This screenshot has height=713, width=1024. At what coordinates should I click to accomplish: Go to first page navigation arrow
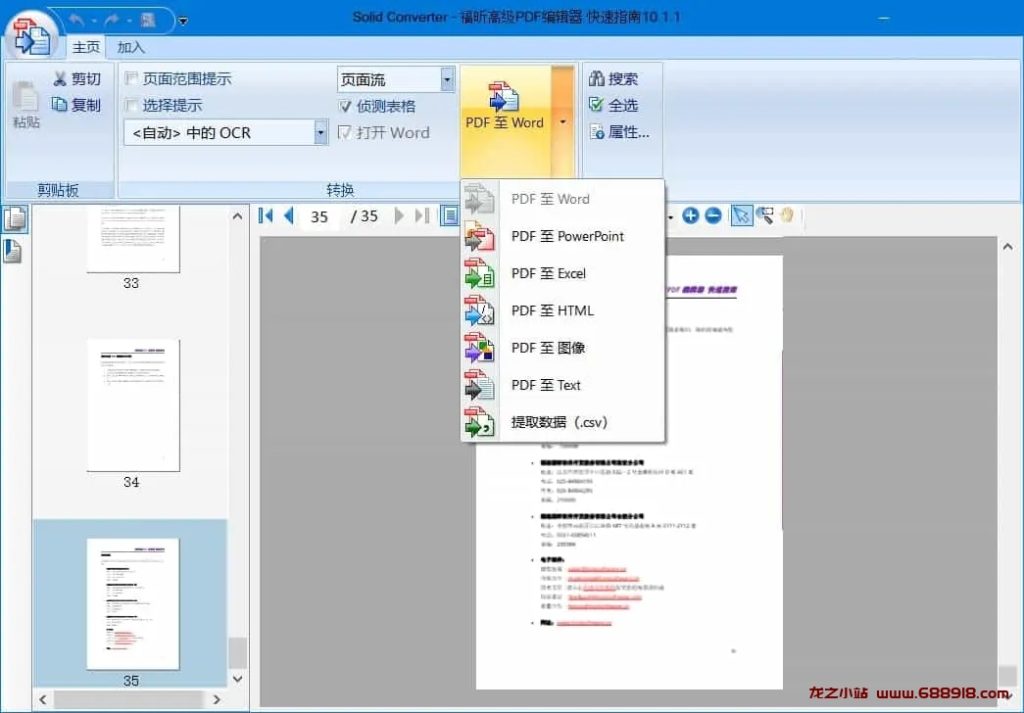click(265, 215)
